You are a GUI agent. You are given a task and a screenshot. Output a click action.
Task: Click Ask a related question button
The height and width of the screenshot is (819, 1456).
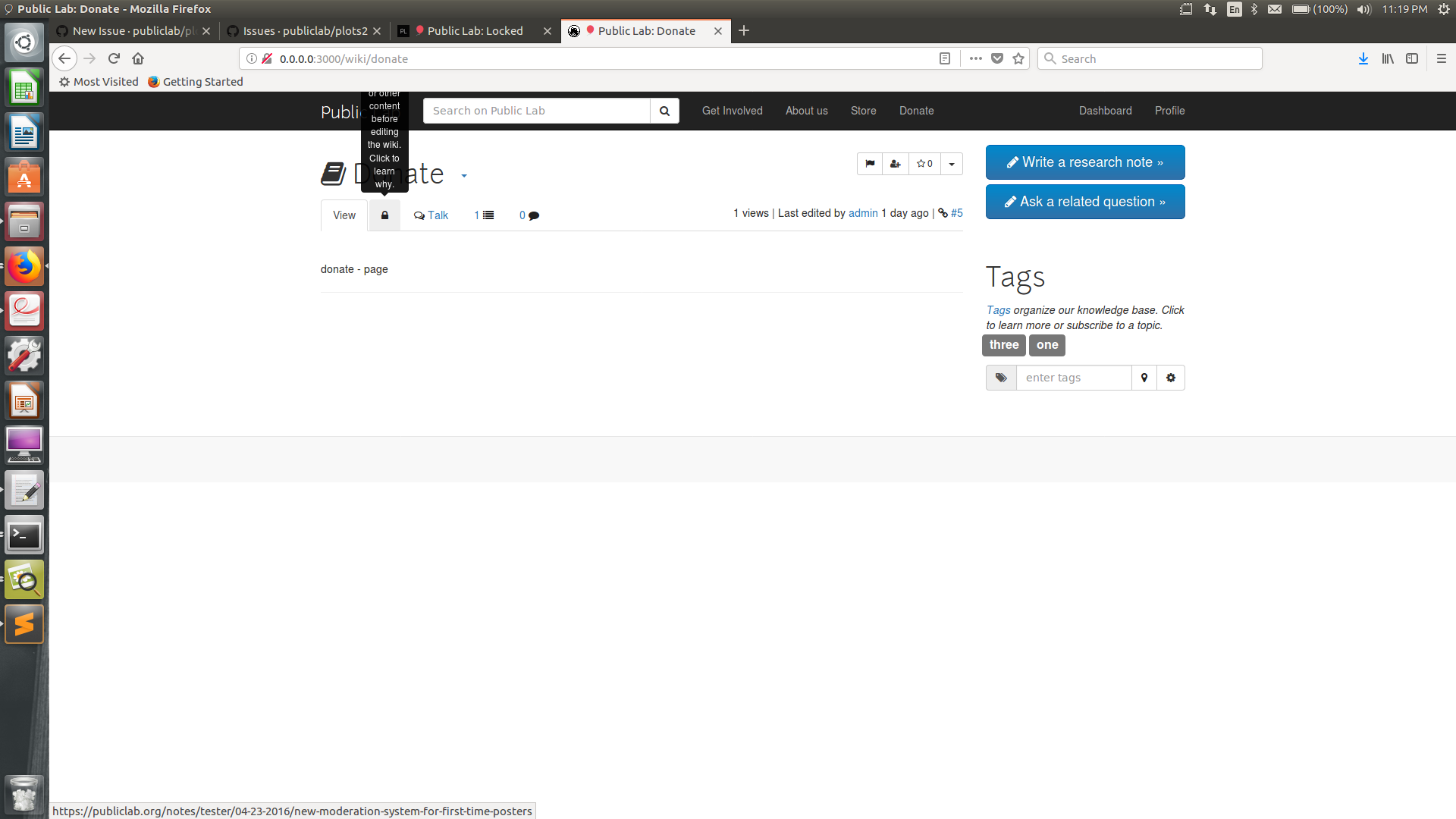pos(1085,202)
